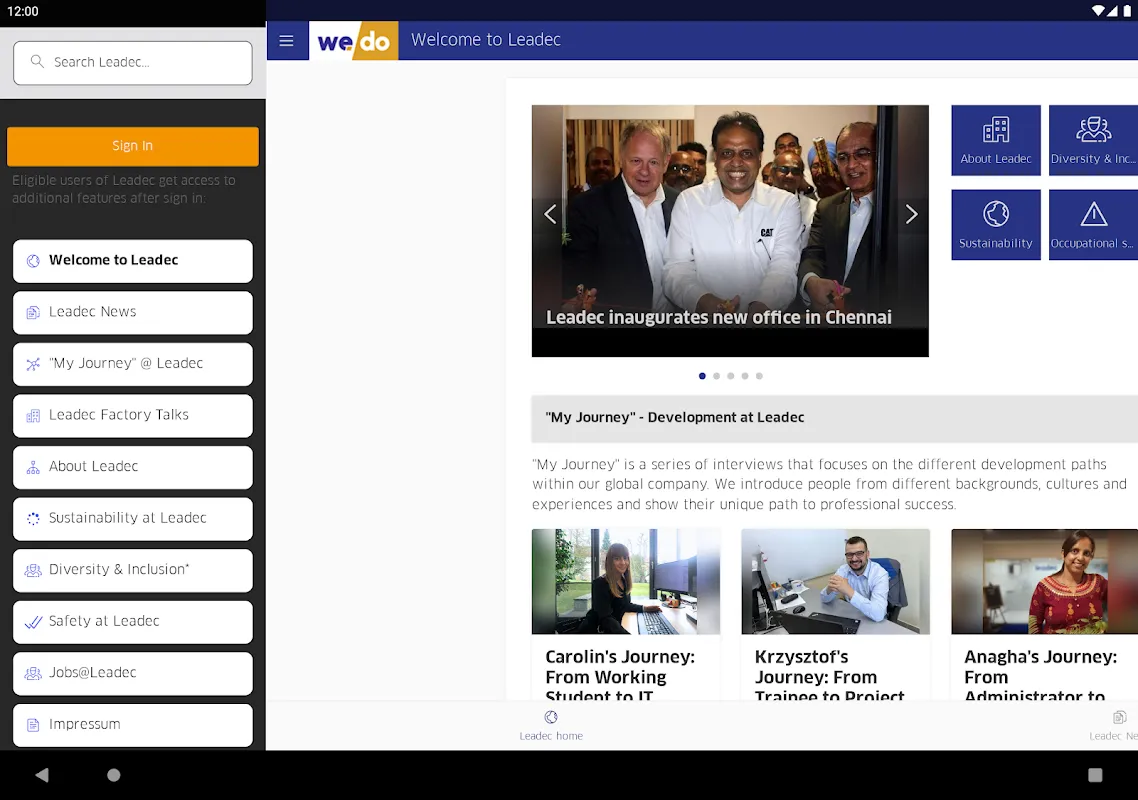
Task: Click the Diversity & Inclusion sidebar icon
Action: coord(33,571)
